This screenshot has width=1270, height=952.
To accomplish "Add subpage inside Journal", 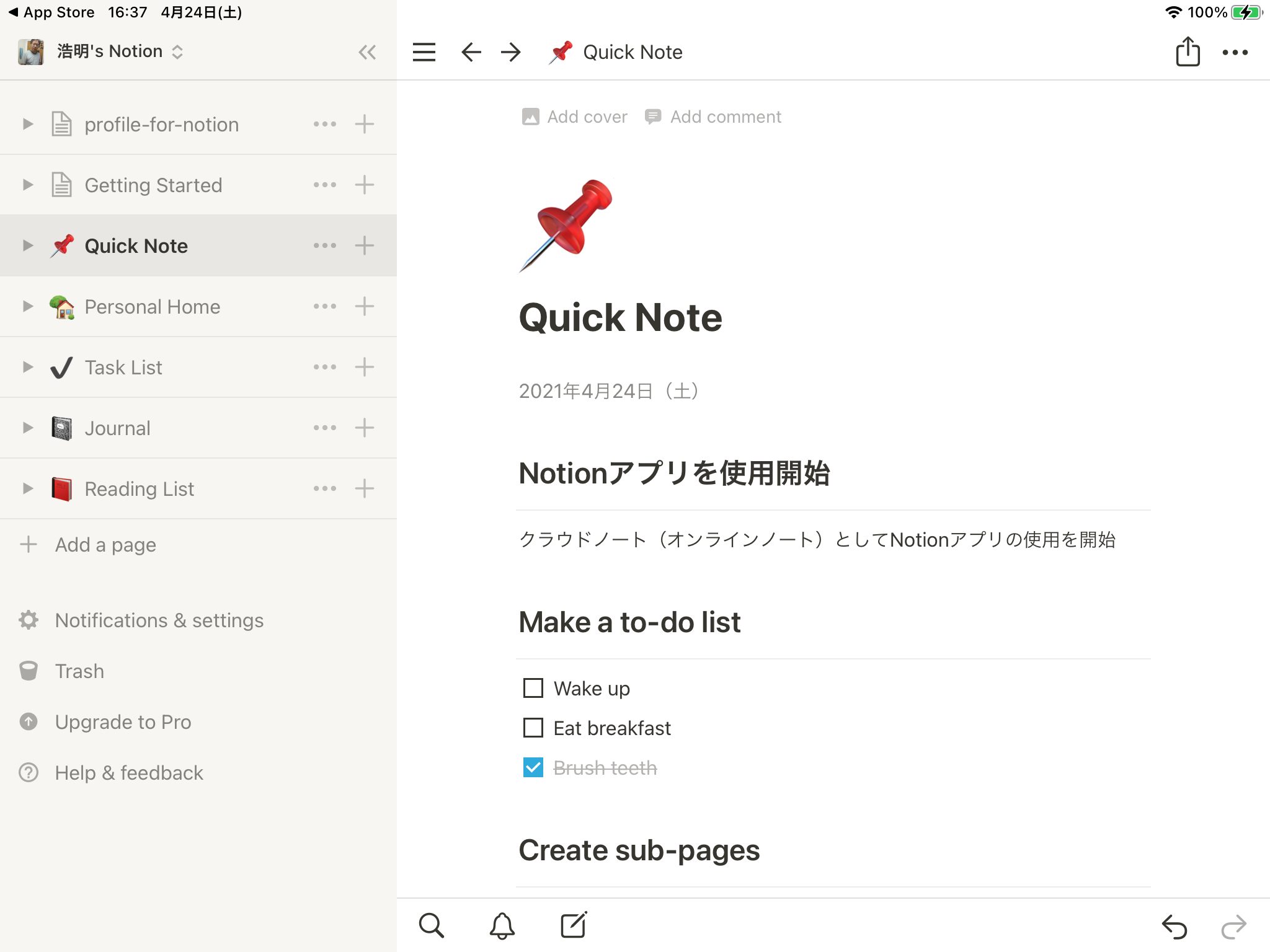I will pyautogui.click(x=365, y=428).
